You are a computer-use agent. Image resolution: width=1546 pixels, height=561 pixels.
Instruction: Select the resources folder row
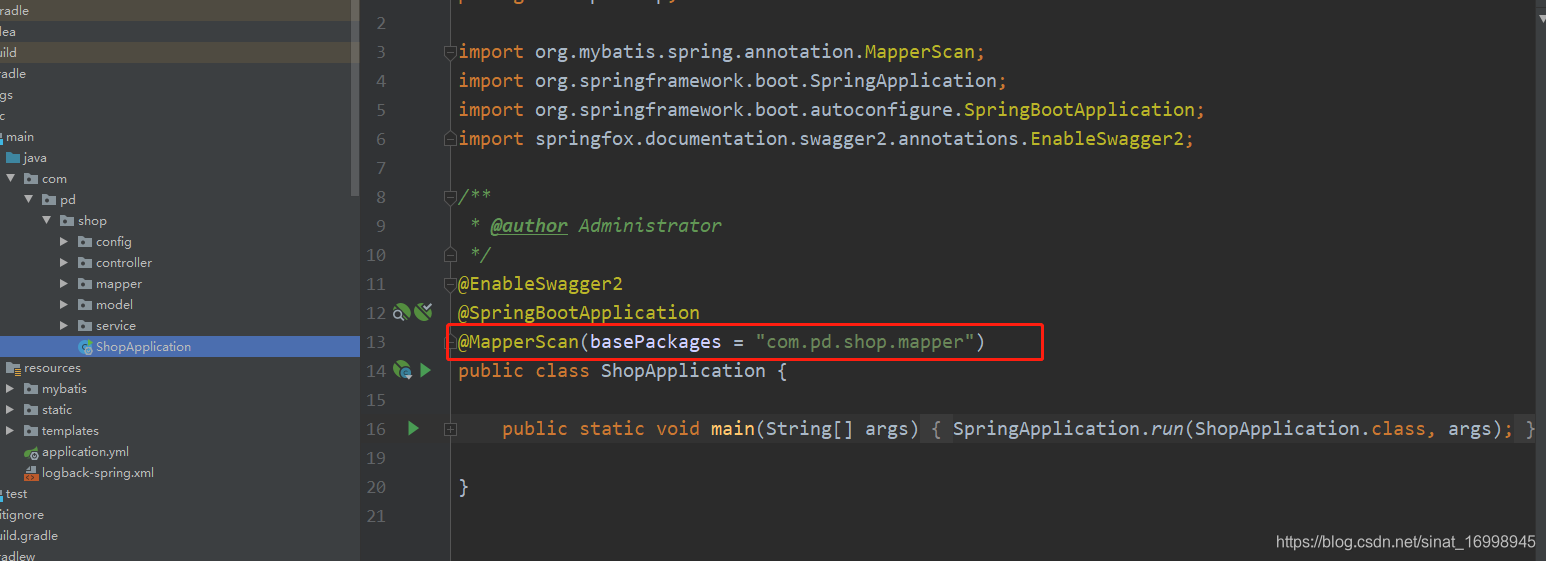coord(180,368)
